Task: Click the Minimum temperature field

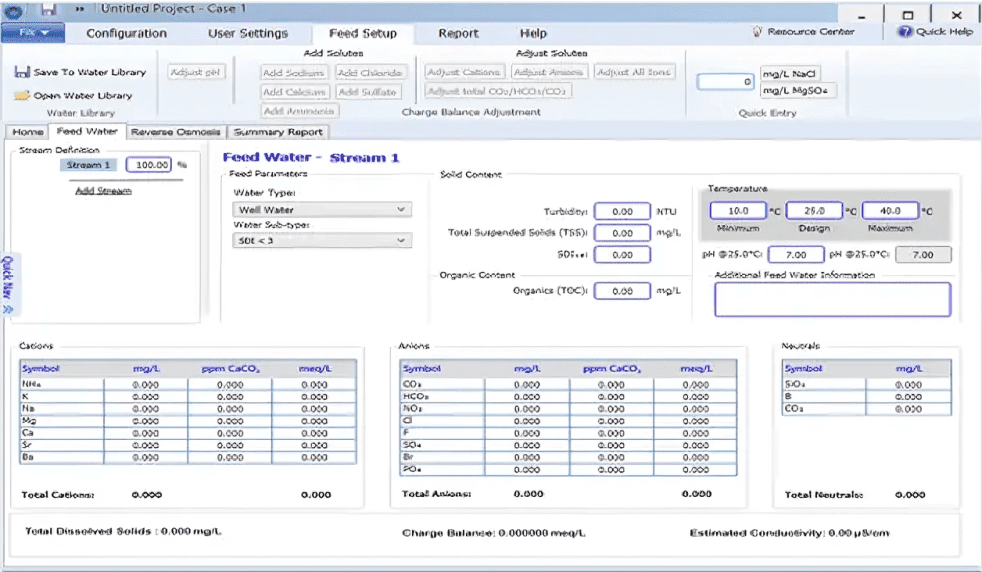Action: point(738,211)
